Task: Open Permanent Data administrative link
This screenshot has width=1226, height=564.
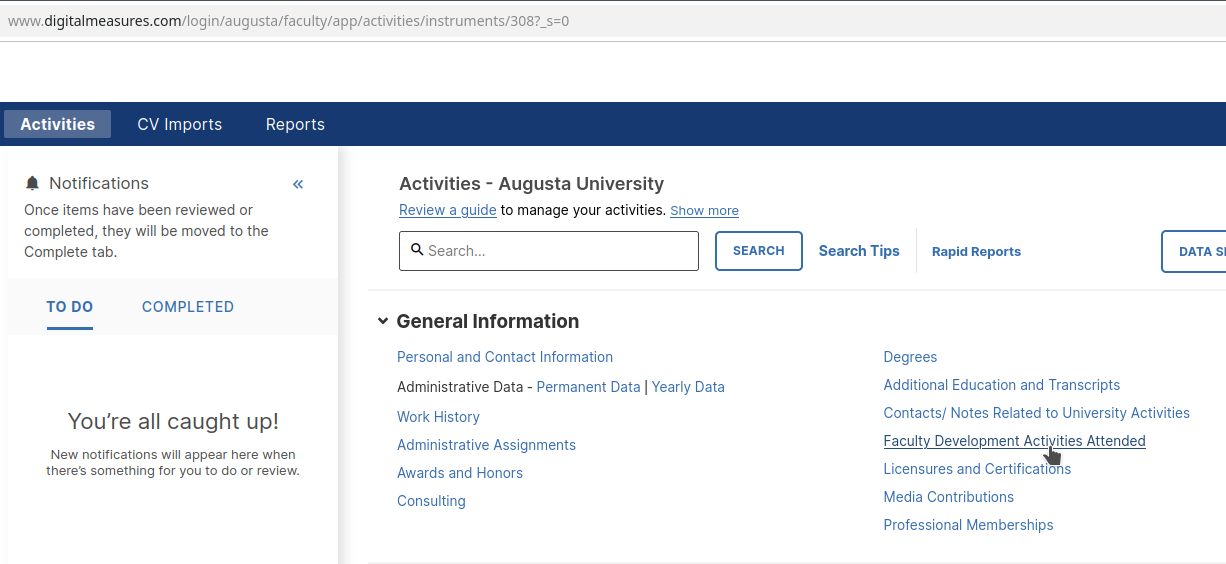Action: (x=588, y=387)
